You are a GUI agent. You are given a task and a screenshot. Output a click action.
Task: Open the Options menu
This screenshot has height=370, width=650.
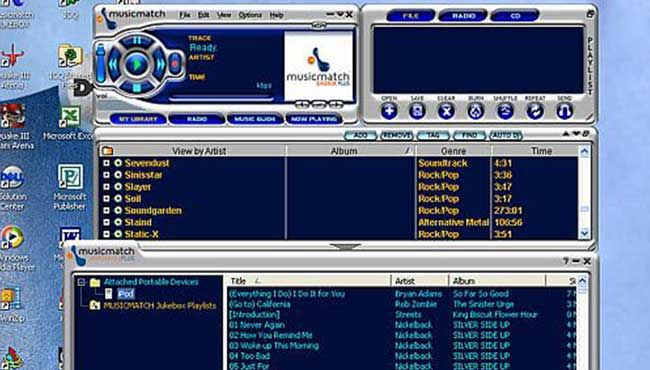pyautogui.click(x=250, y=15)
